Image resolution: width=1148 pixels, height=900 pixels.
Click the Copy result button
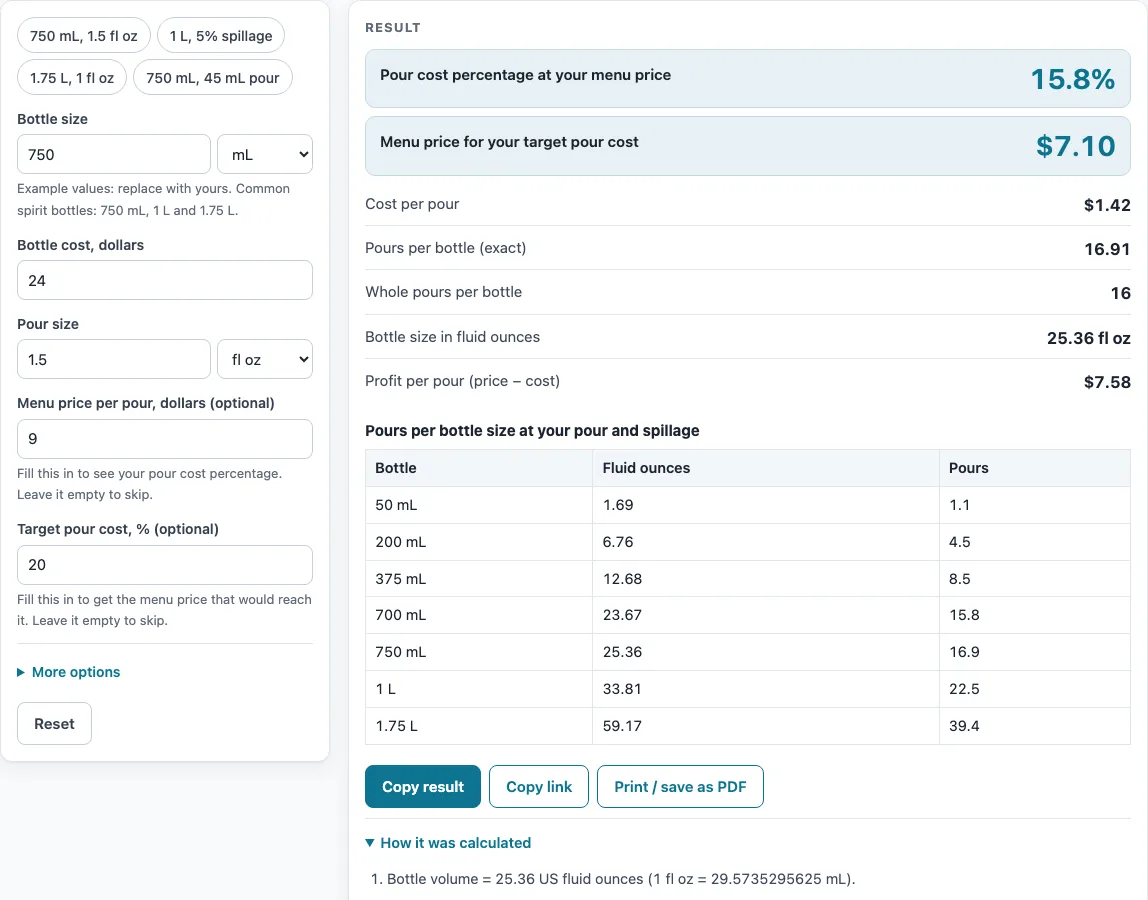click(423, 786)
